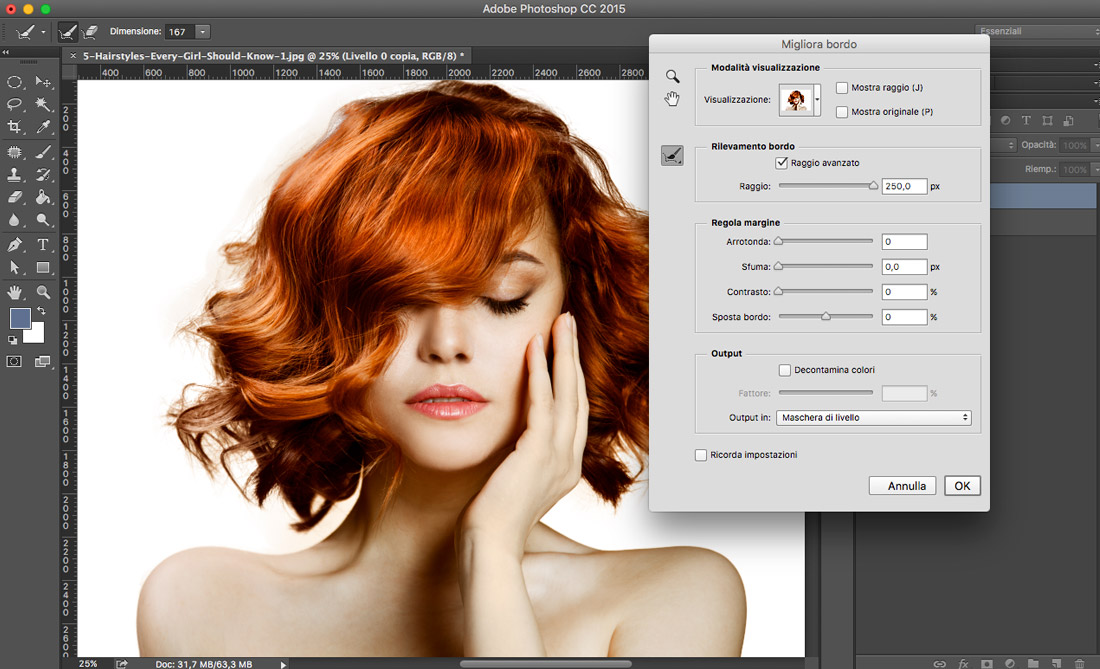Screen dimensions: 1100x669
Task: Click the Sposta bordo slider handle
Action: pos(826,316)
